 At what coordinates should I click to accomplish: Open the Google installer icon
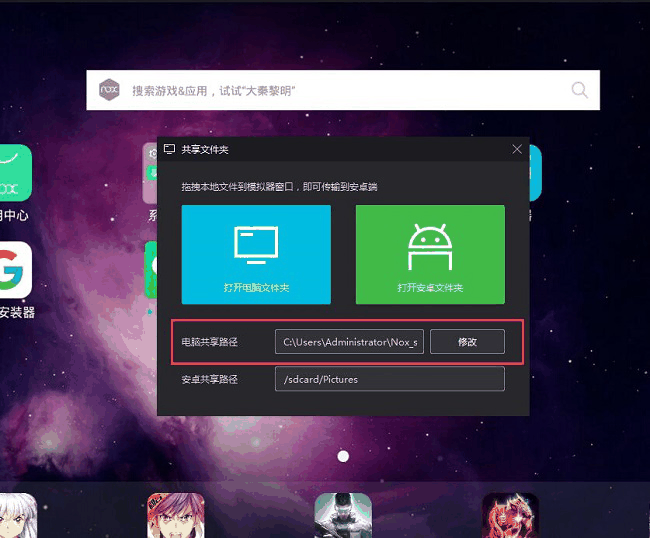click(15, 270)
